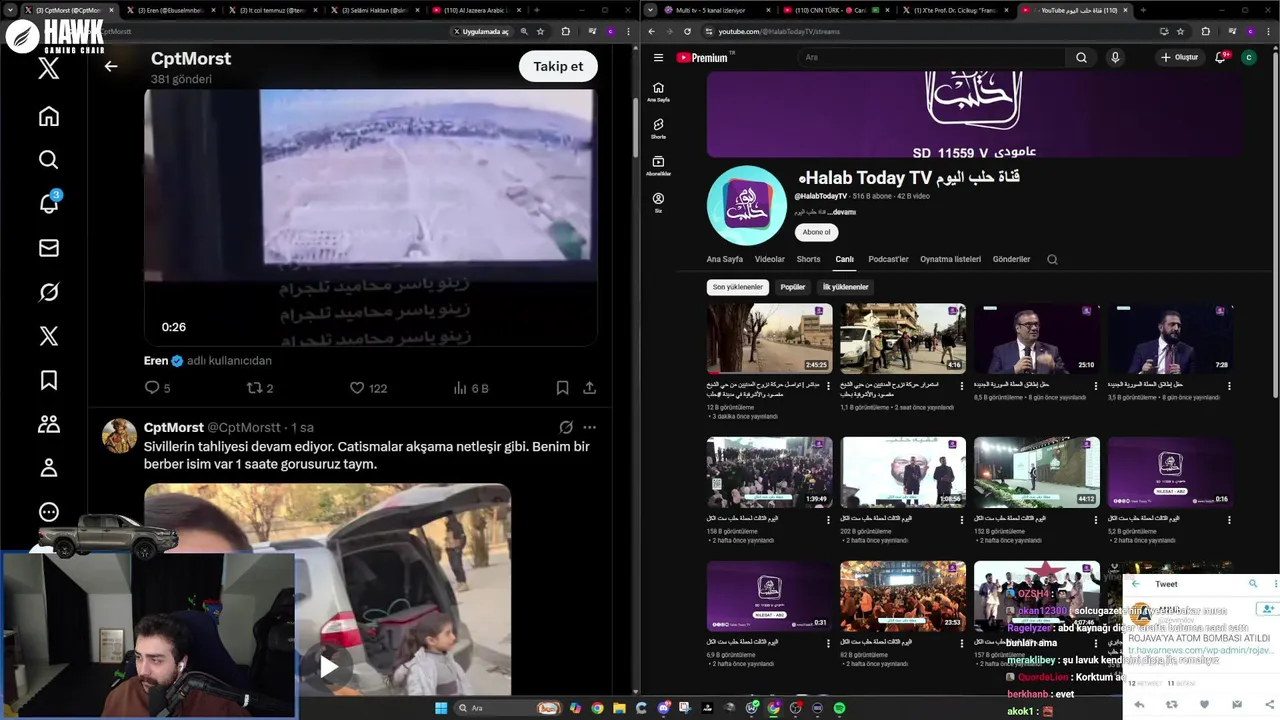The height and width of the screenshot is (720, 1280).
Task: Search within Halab Today TV channel
Action: 1052,259
